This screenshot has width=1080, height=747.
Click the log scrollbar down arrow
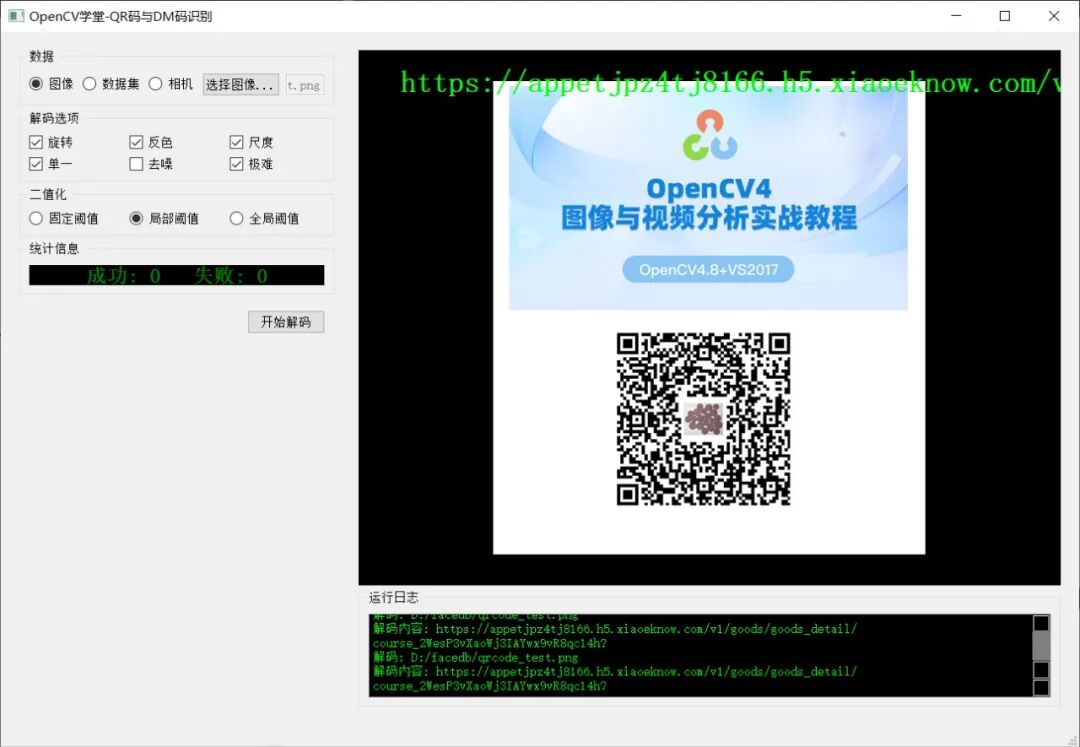tap(1041, 687)
